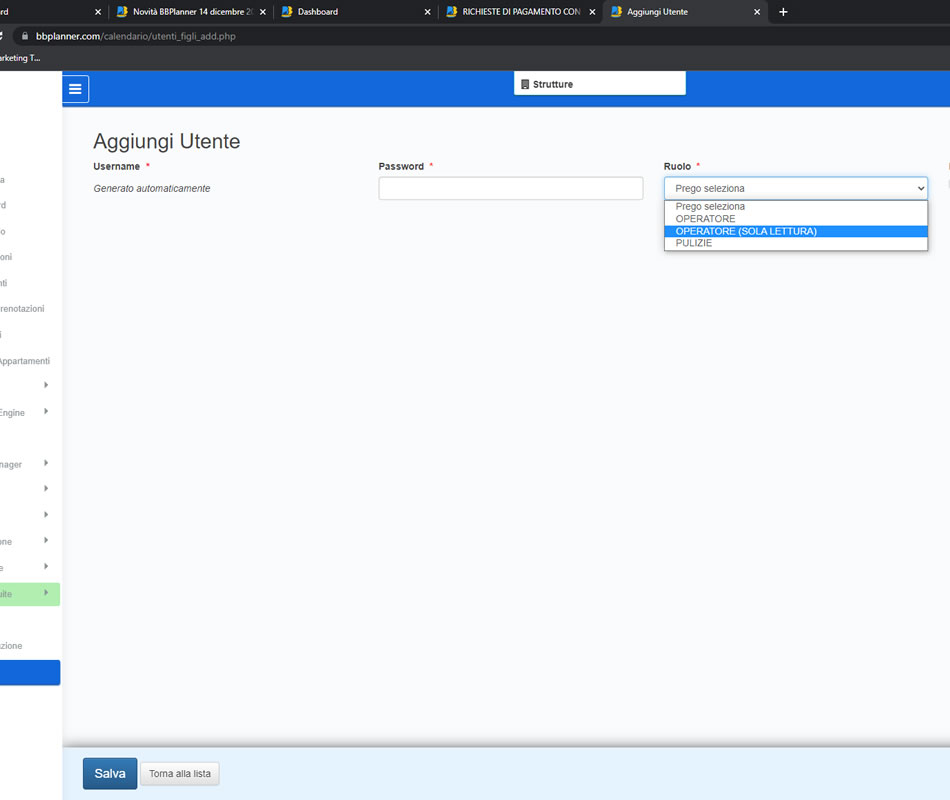Choose OPERATORE (SOLA LETTURA) role option
The width and height of the screenshot is (950, 800).
point(746,231)
